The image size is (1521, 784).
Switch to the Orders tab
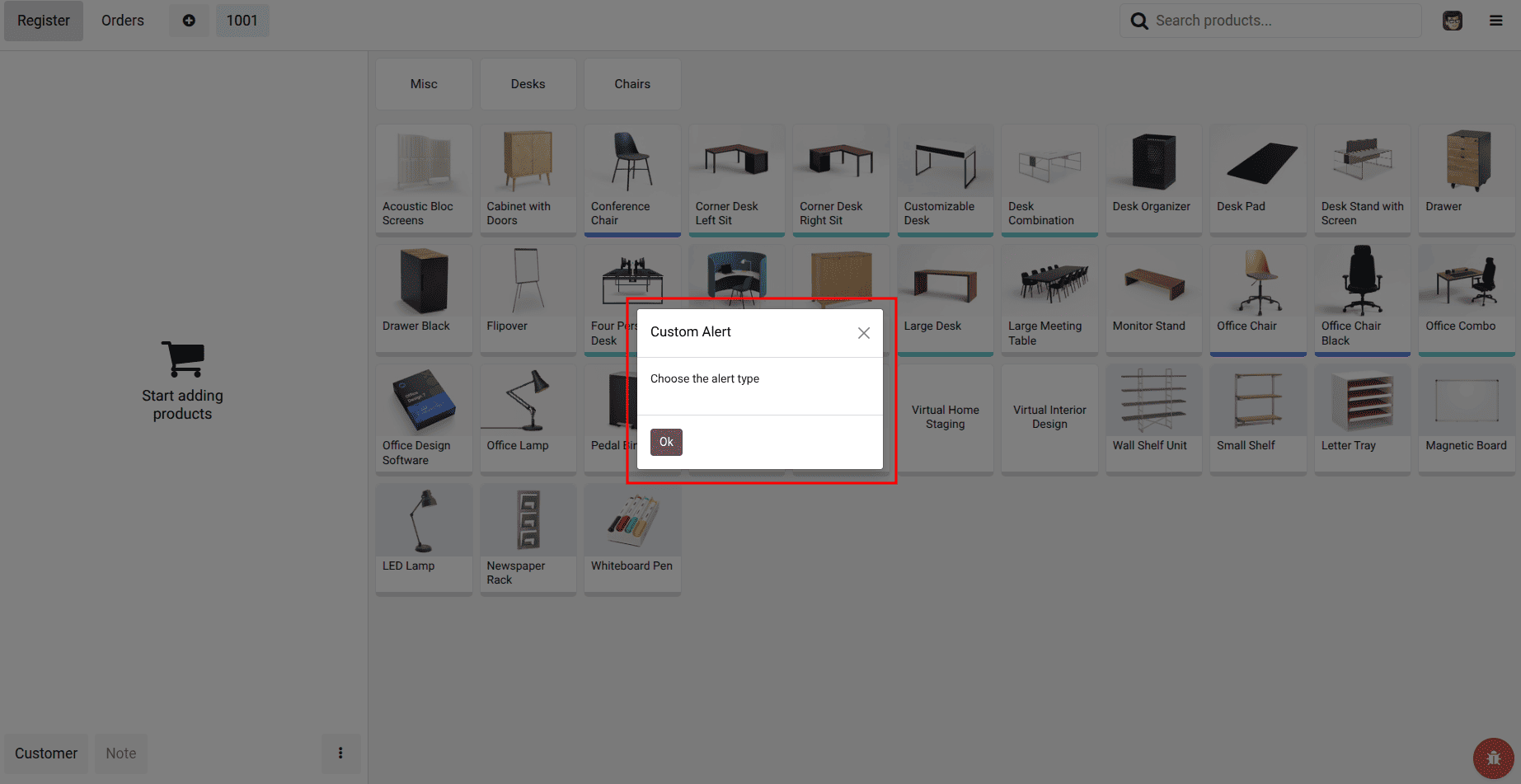122,20
